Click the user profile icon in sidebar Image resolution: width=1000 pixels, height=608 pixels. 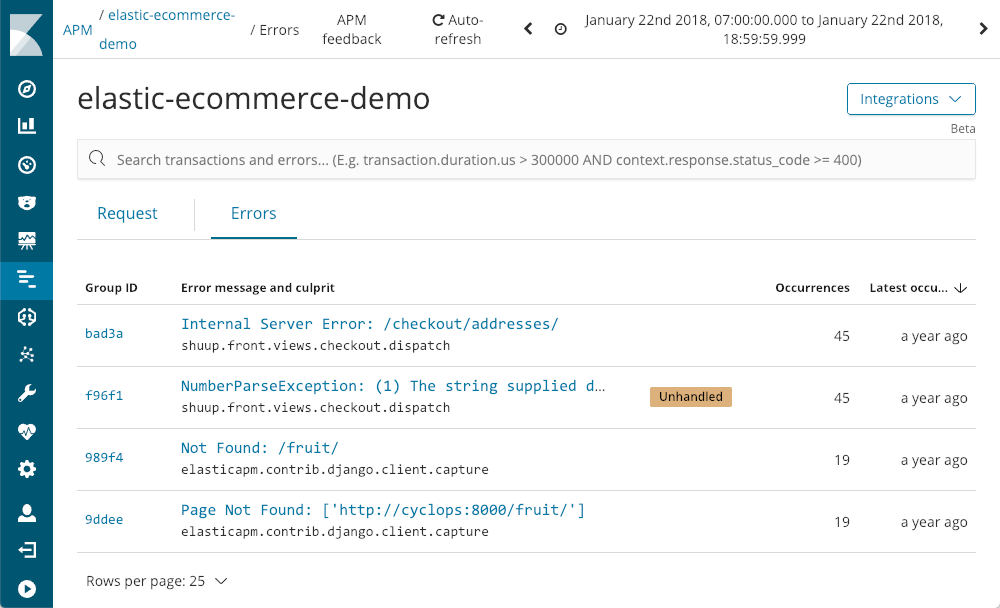point(27,514)
